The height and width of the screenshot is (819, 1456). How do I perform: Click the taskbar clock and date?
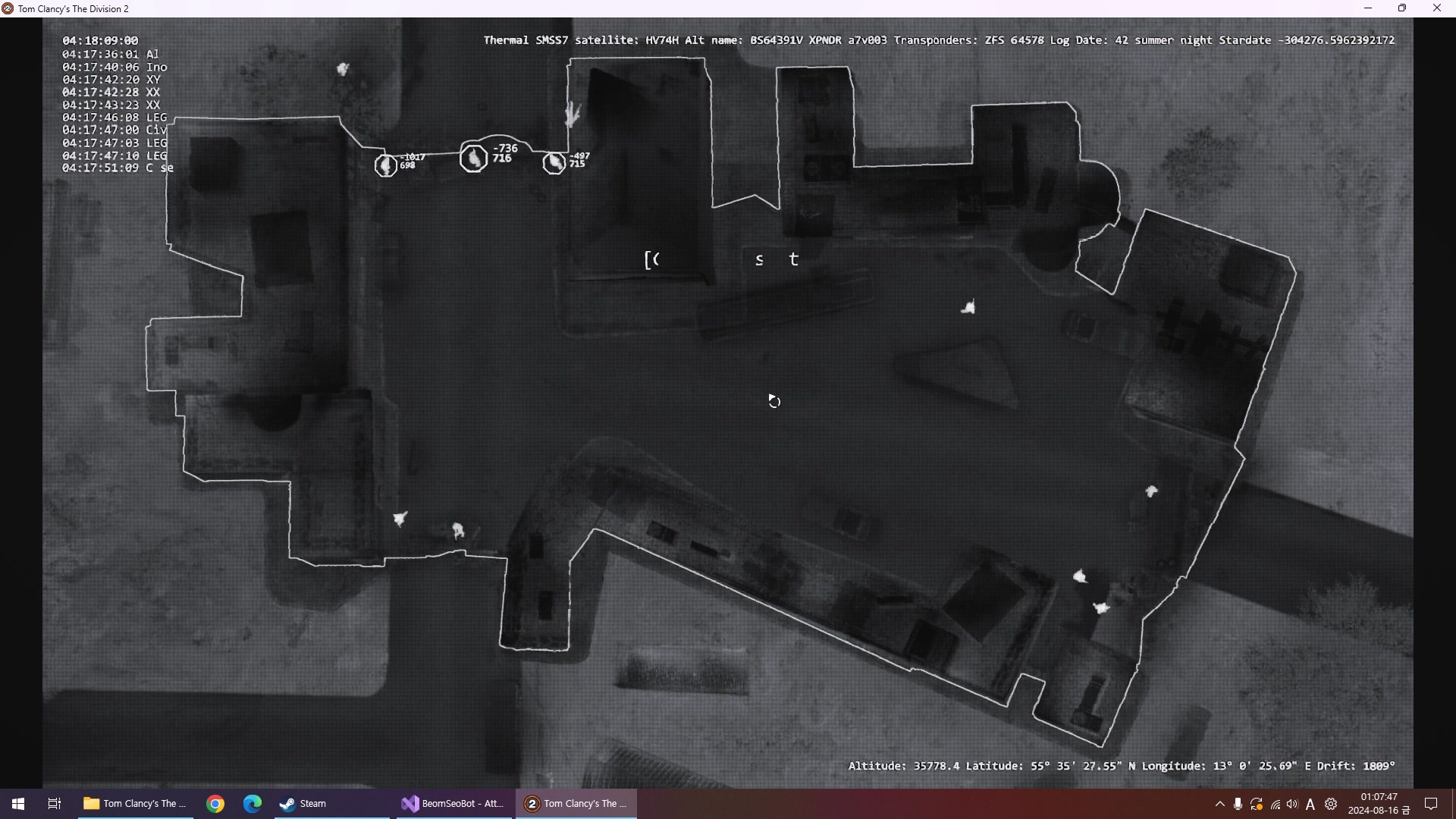point(1379,804)
